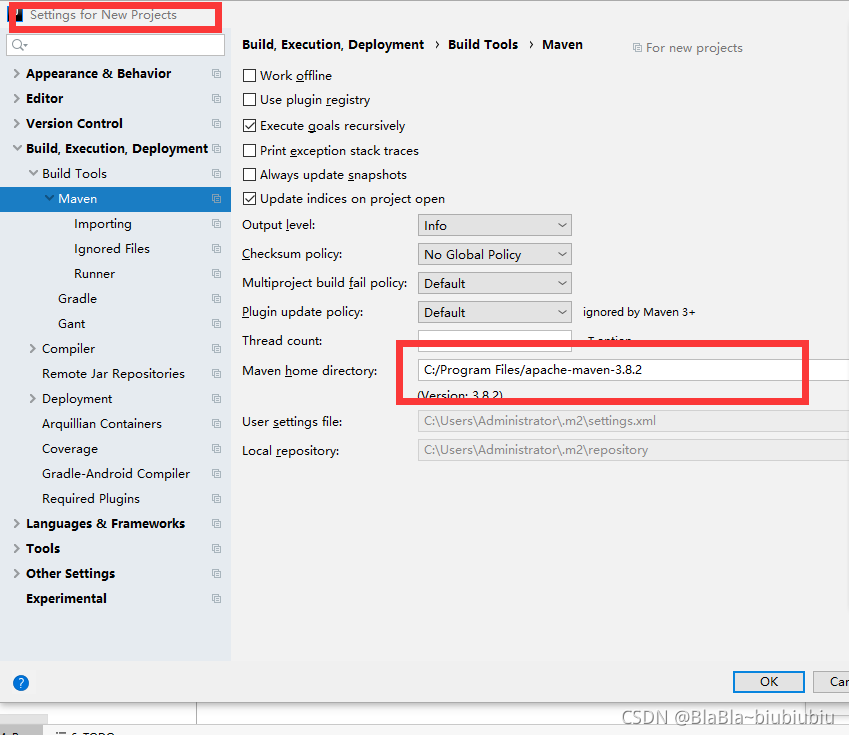Screen dimensions: 849x735
Task: Click Build Tools in breadcrumb
Action: [483, 44]
